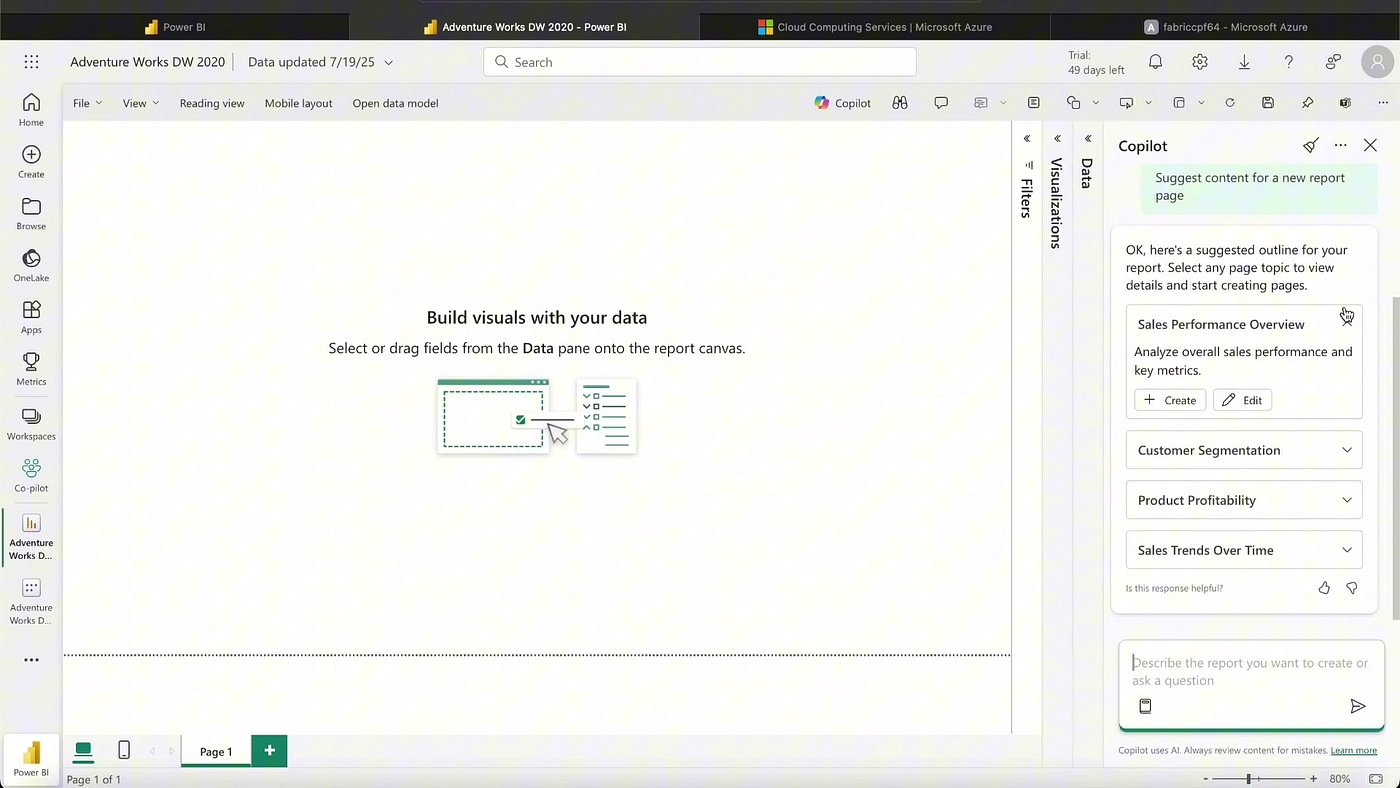Open comments speech bubble in toolbar
The width and height of the screenshot is (1400, 788).
click(941, 103)
